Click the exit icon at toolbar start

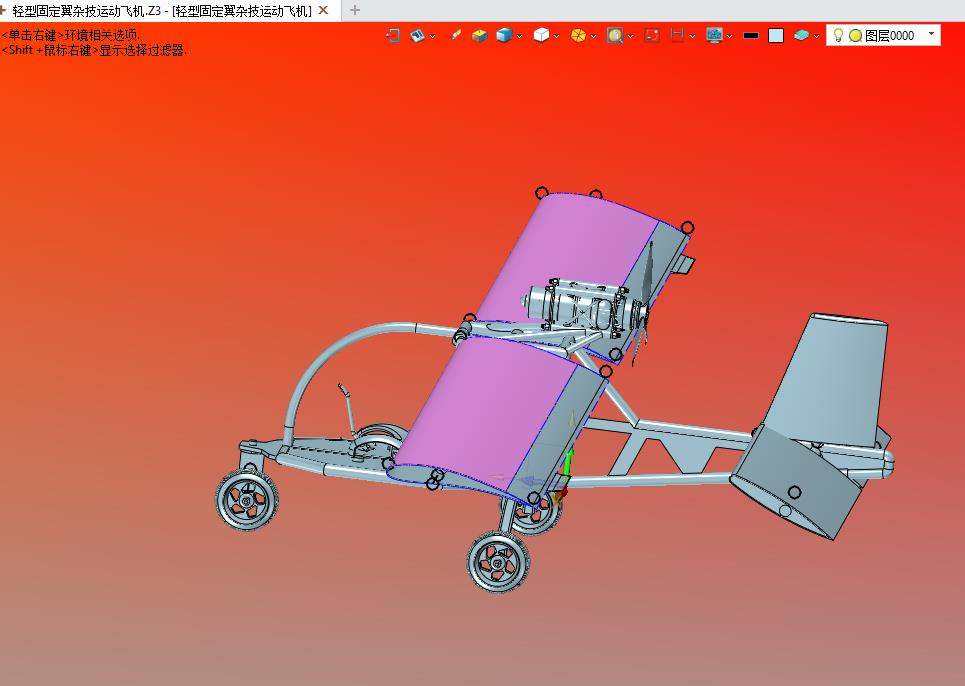(x=393, y=35)
